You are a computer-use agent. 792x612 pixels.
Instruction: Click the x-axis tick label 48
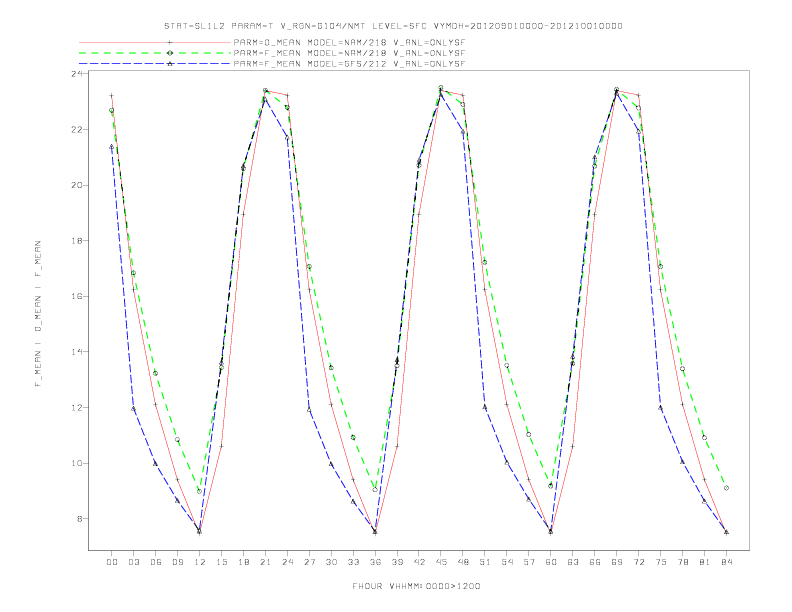(463, 562)
